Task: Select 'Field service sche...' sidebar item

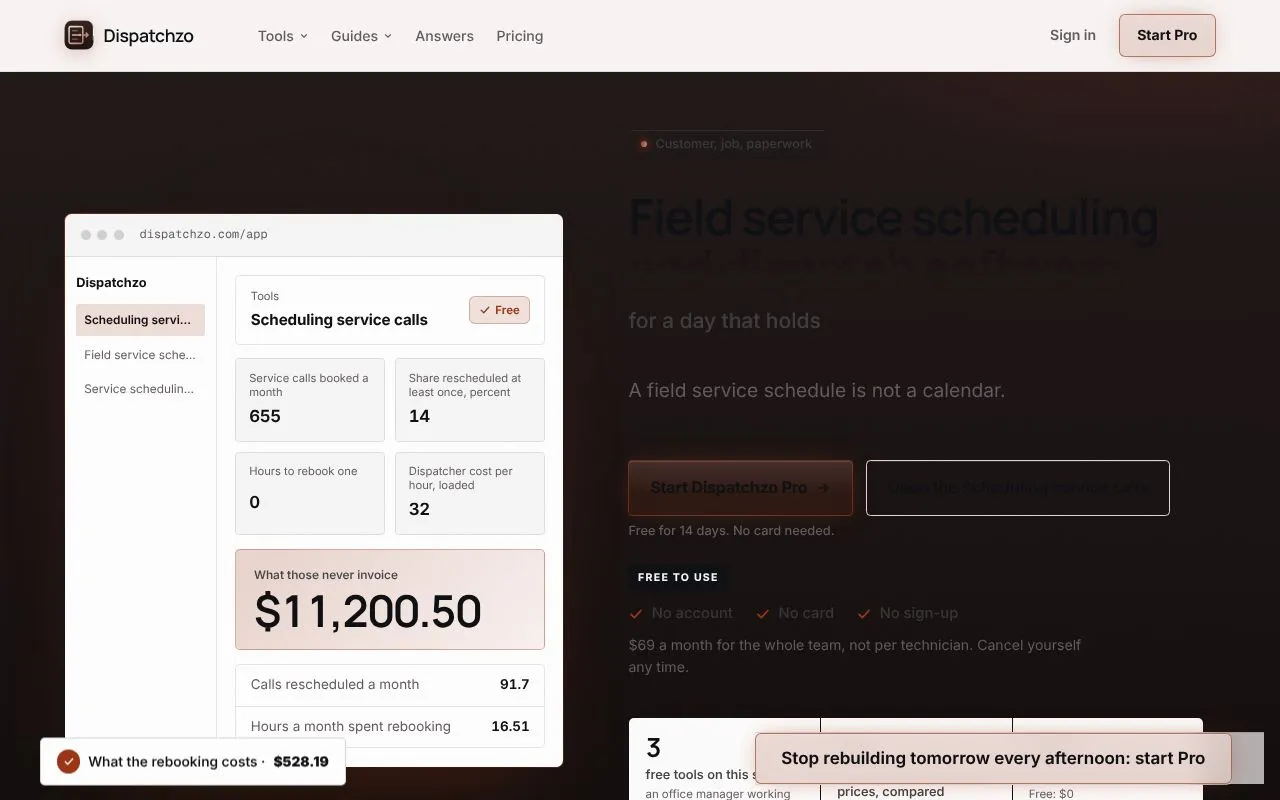Action: (x=140, y=355)
